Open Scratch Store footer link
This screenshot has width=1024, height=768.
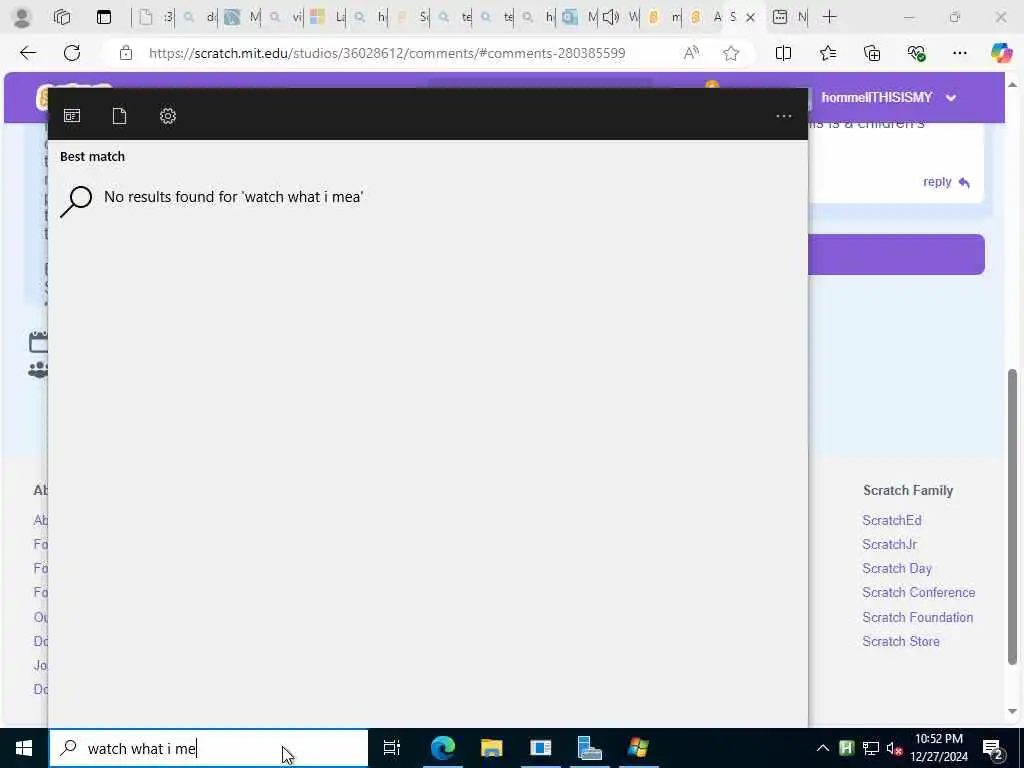(x=901, y=641)
